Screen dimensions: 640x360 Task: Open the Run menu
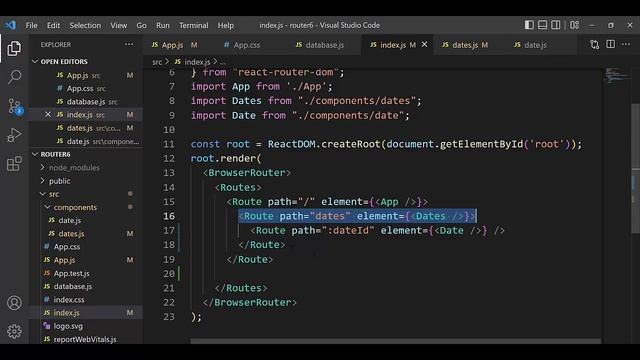162,25
